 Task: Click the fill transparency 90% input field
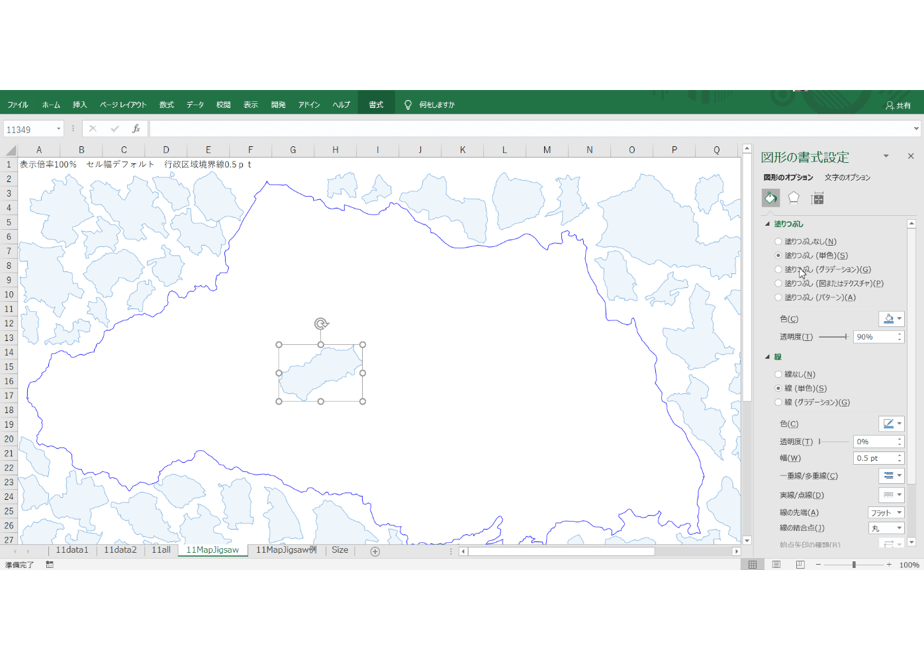click(x=874, y=337)
